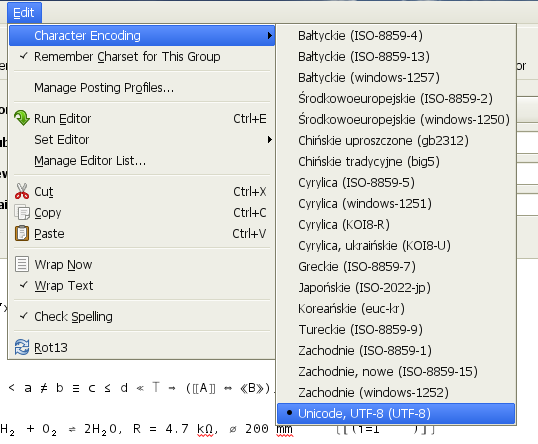
Task: Select Greckie (ISO-8859-7) encoding
Action: tap(396, 266)
